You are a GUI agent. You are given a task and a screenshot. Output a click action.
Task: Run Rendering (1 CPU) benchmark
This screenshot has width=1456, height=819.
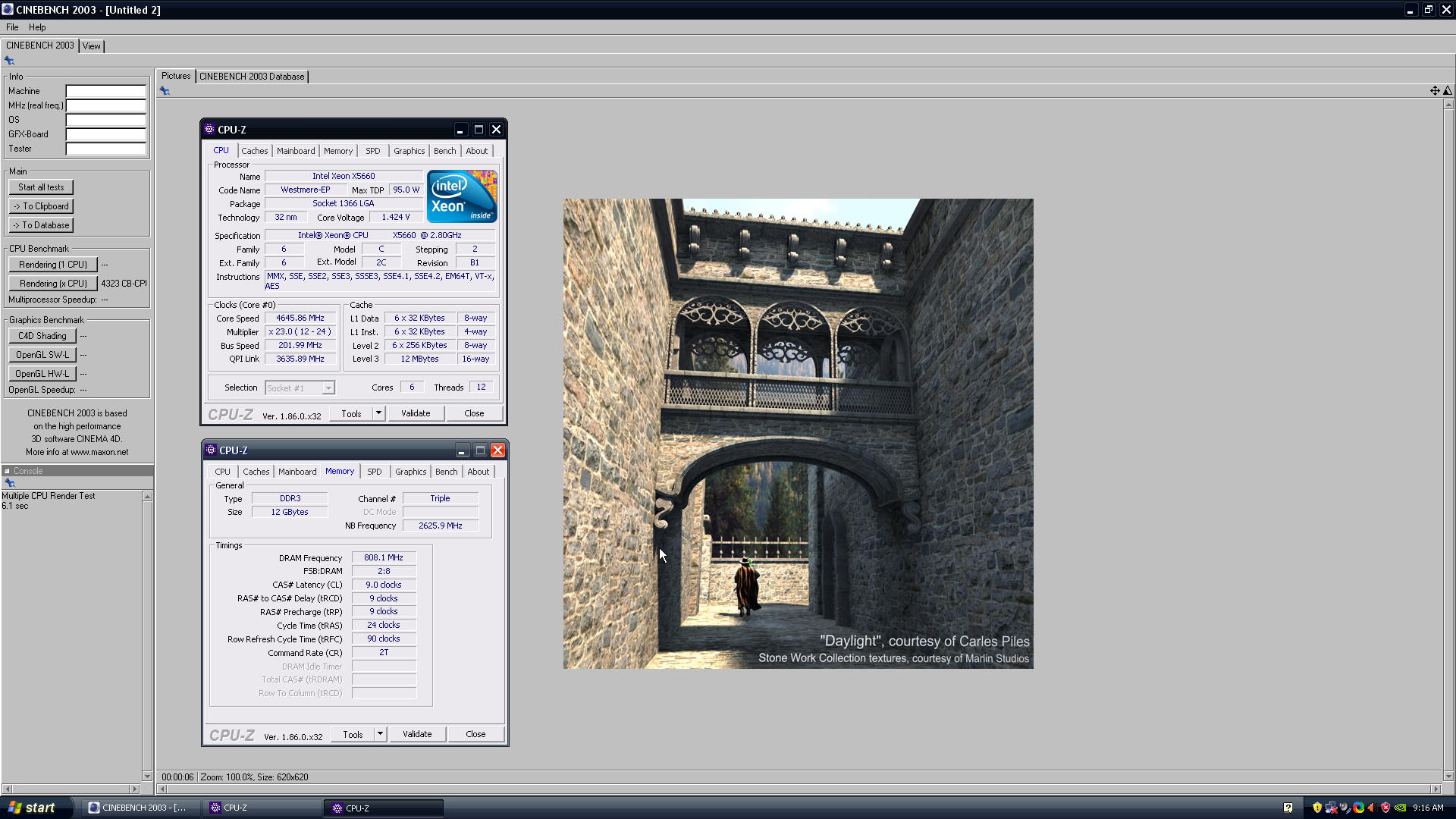(53, 265)
